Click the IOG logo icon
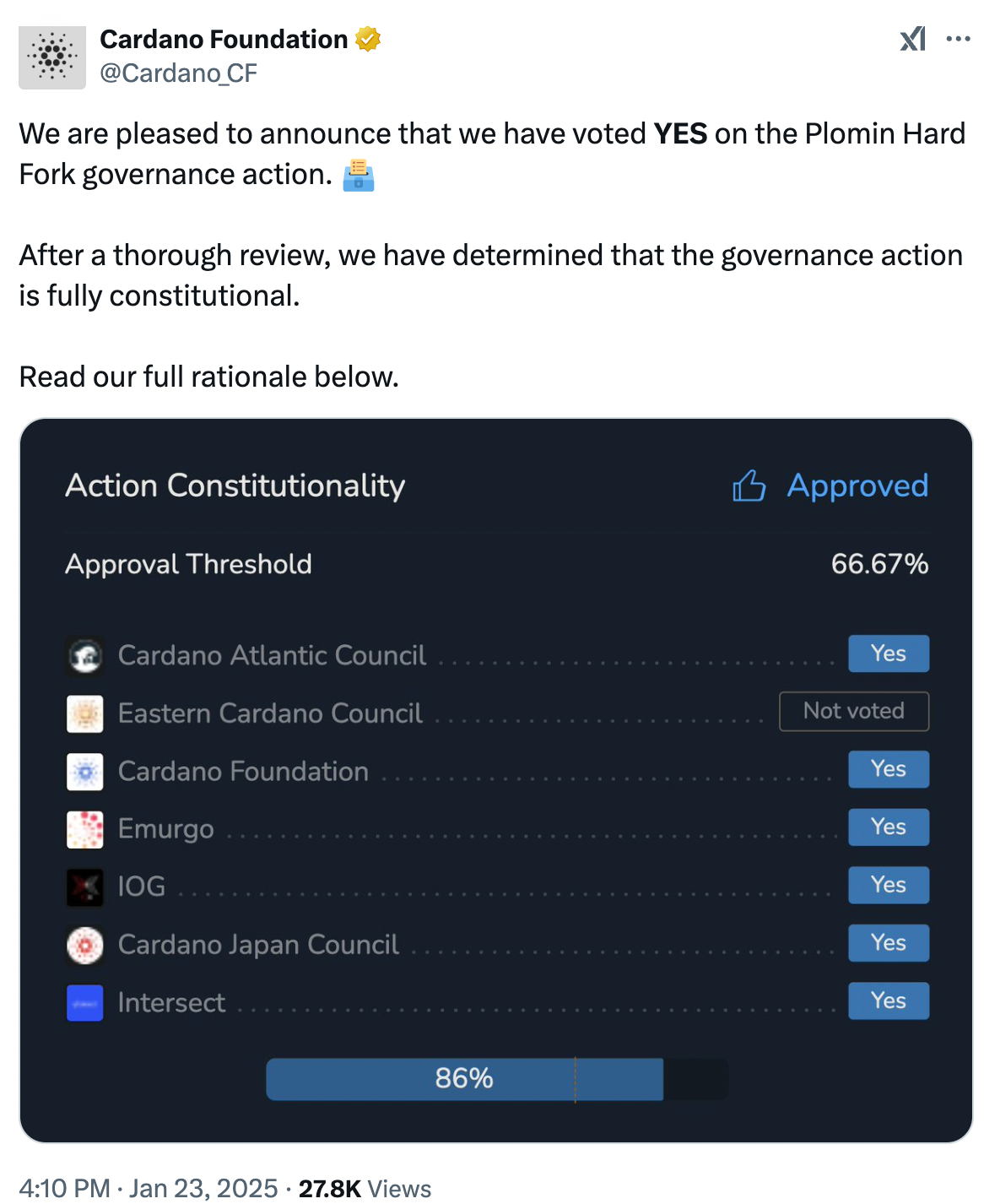 [x=85, y=887]
